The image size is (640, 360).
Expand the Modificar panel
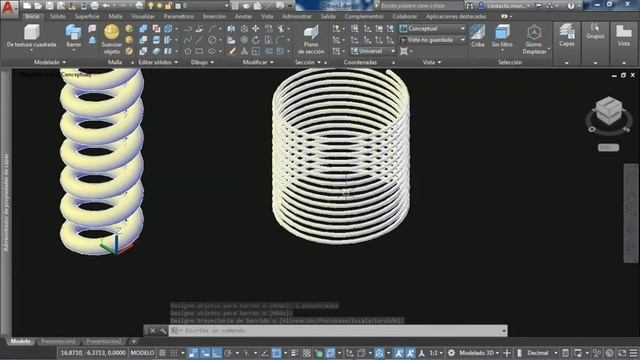(x=258, y=62)
